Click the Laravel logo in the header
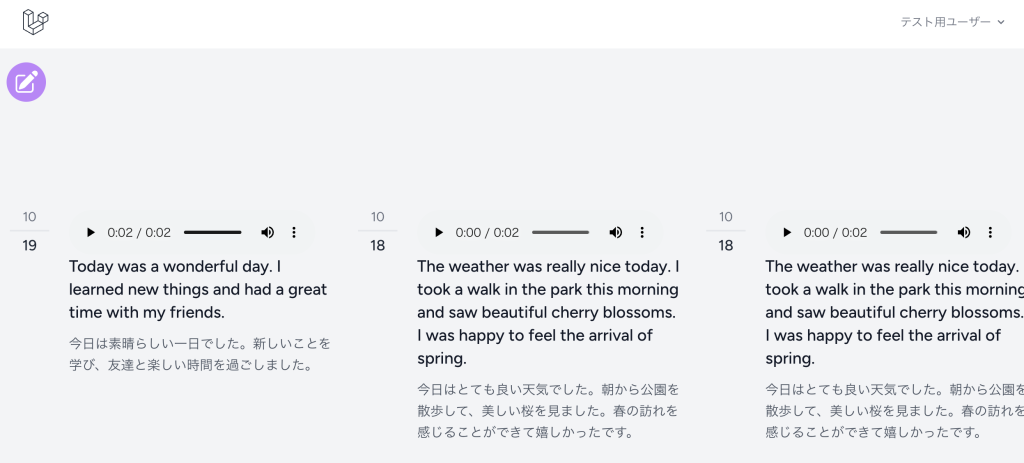 36,22
